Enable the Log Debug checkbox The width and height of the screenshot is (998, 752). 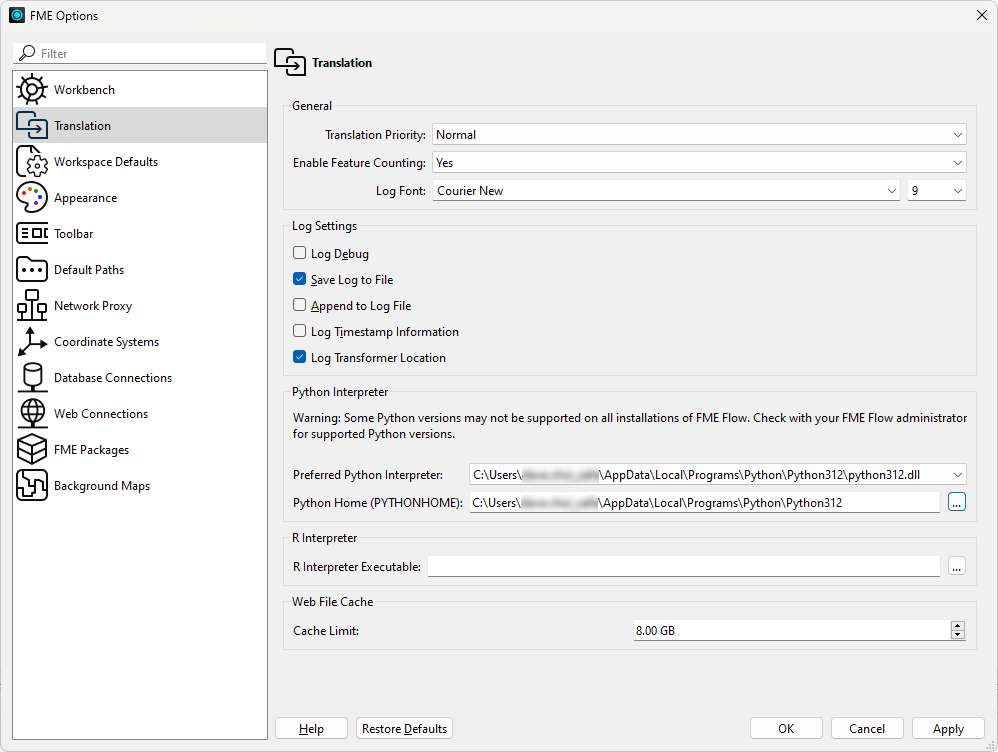coord(299,253)
